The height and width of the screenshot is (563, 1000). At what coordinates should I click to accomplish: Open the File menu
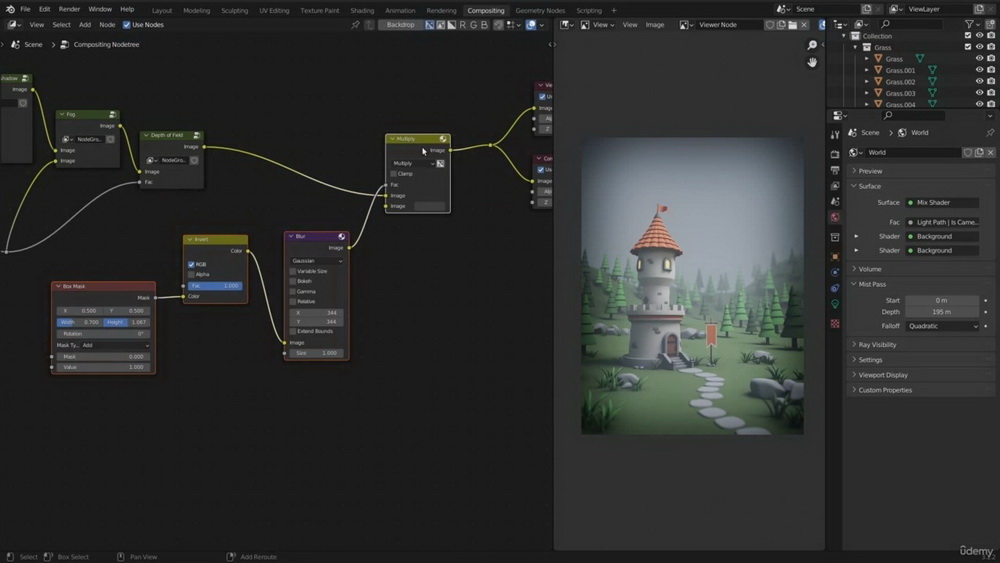26,10
